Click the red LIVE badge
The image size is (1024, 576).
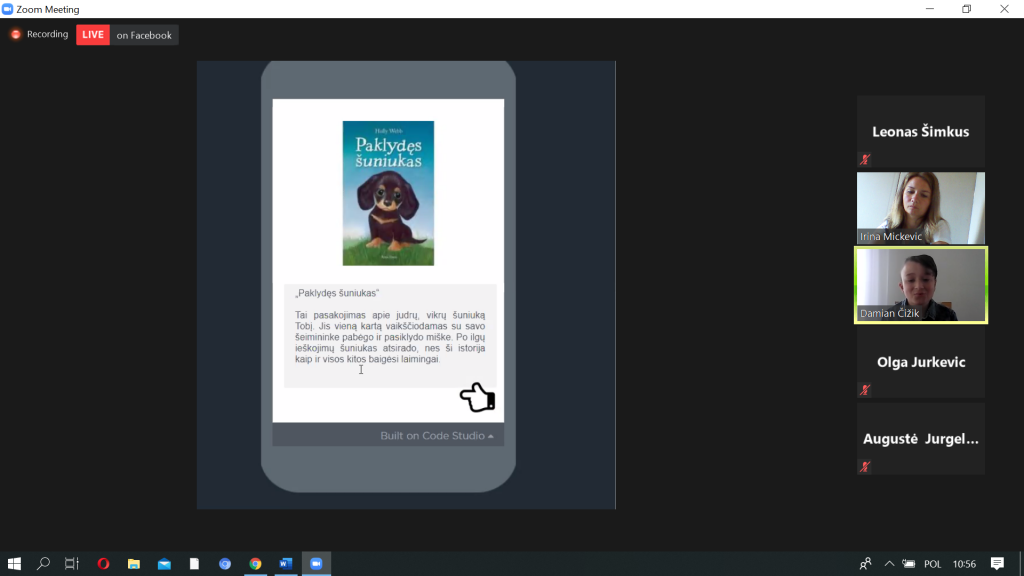[93, 35]
